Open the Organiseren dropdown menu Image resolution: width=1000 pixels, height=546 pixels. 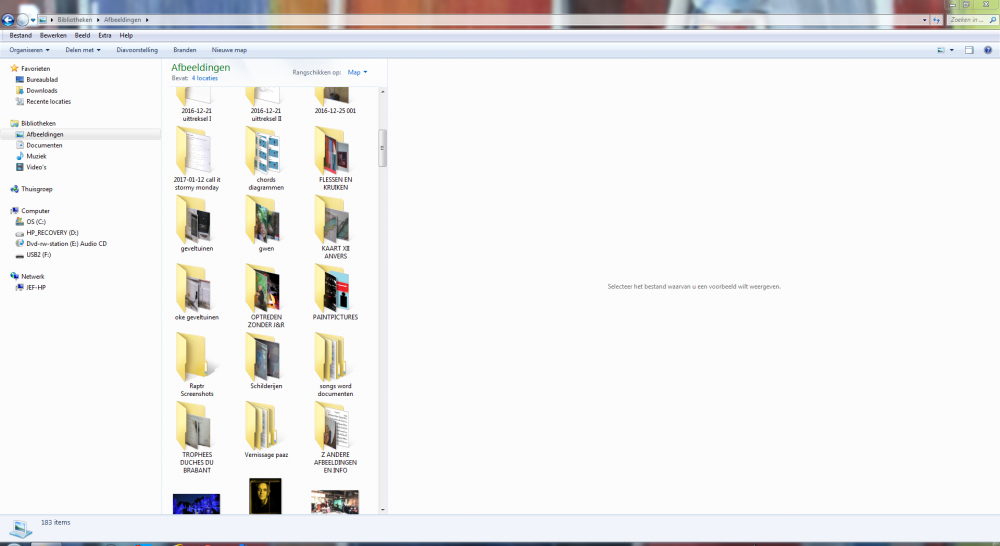(x=29, y=50)
